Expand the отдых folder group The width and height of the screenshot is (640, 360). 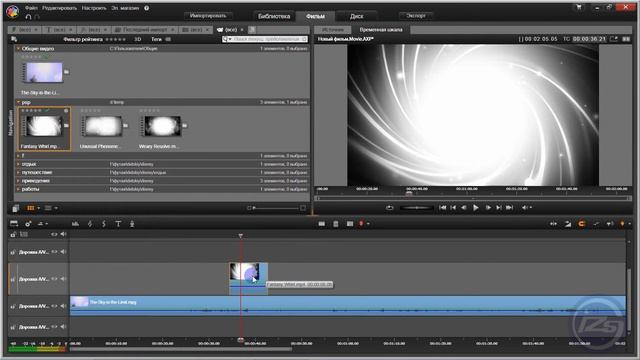pos(18,164)
